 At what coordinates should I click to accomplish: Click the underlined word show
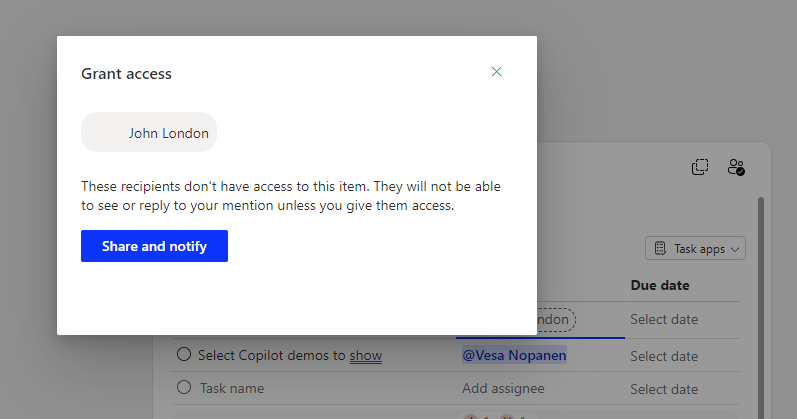[365, 356]
